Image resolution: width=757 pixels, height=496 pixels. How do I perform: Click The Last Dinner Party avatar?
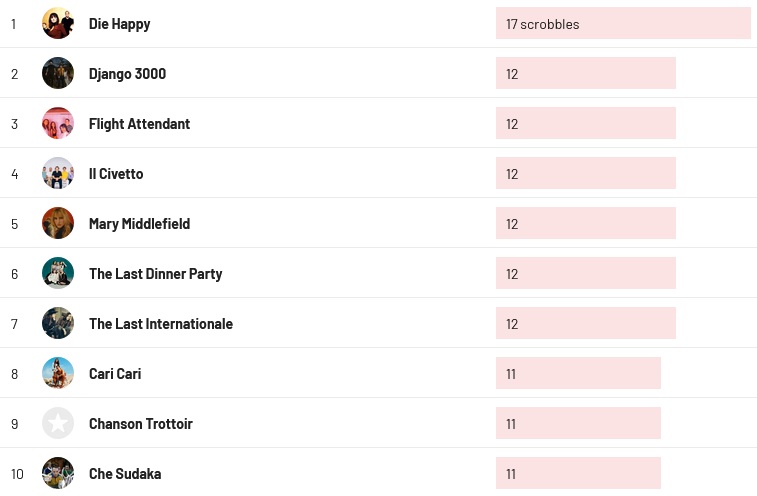tap(58, 273)
